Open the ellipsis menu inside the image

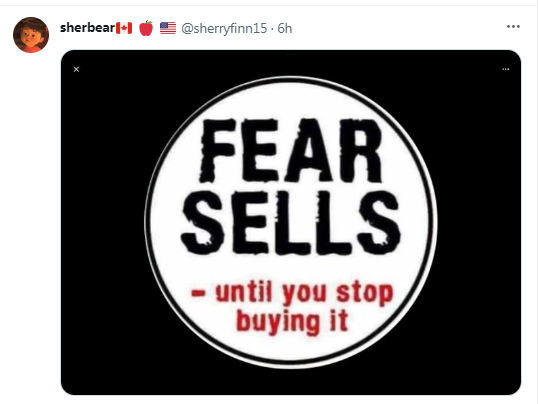click(505, 69)
